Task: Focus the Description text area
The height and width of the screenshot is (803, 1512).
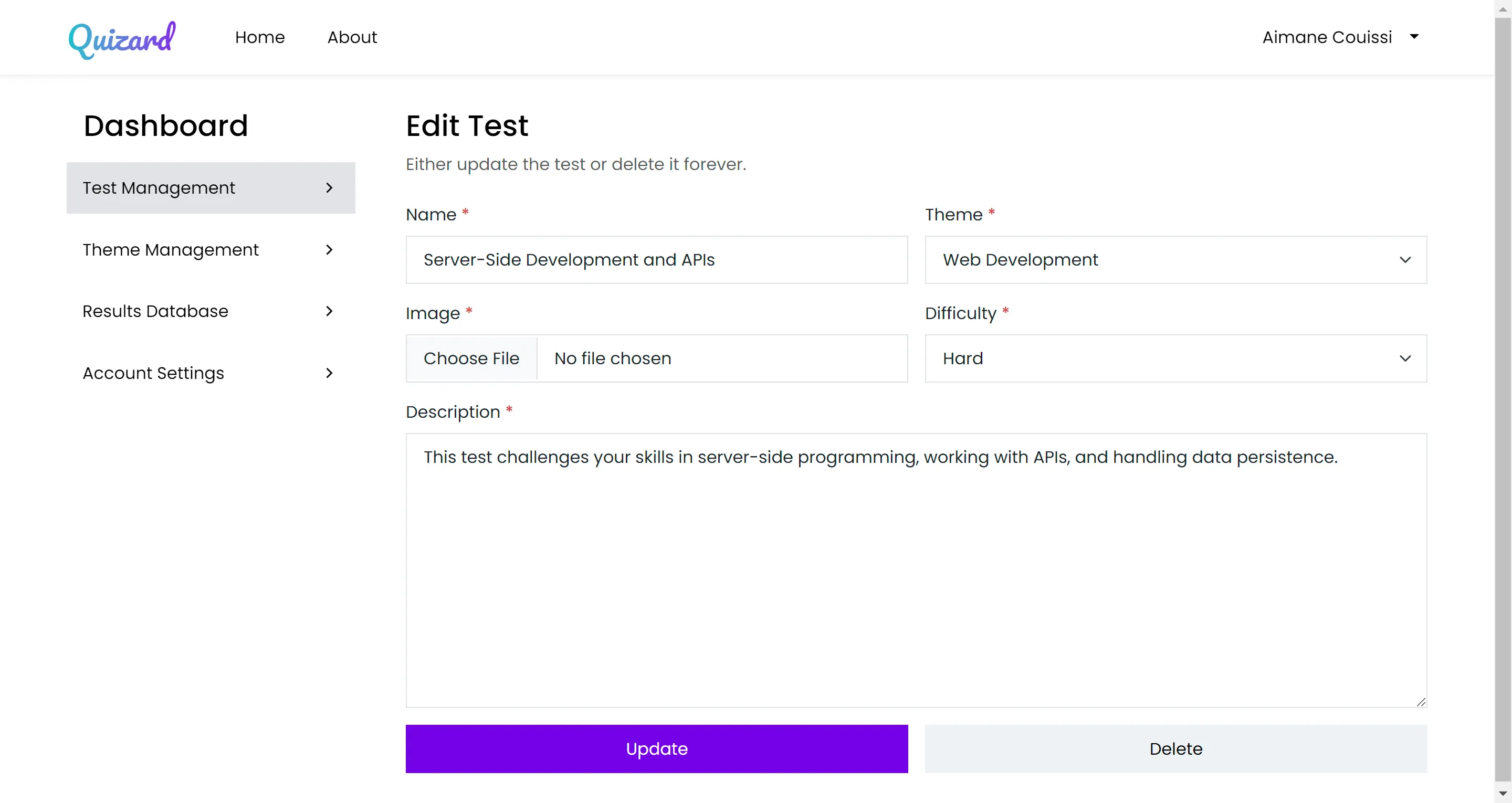Action: point(916,570)
